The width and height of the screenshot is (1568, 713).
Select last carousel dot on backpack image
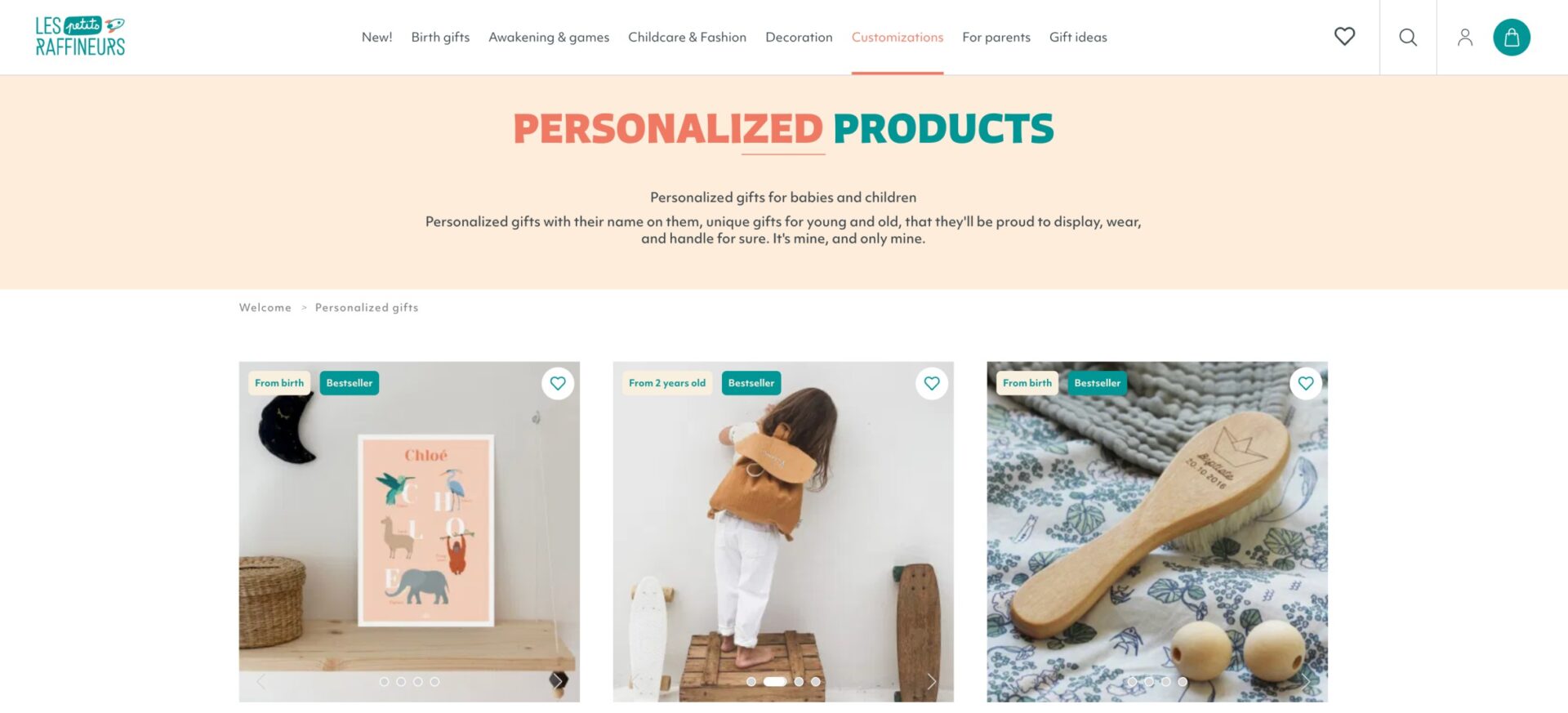coord(816,681)
